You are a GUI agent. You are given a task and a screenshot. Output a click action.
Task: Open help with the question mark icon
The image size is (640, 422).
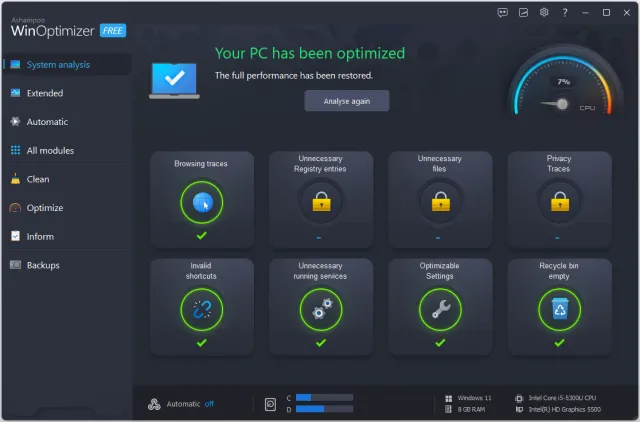pyautogui.click(x=565, y=13)
